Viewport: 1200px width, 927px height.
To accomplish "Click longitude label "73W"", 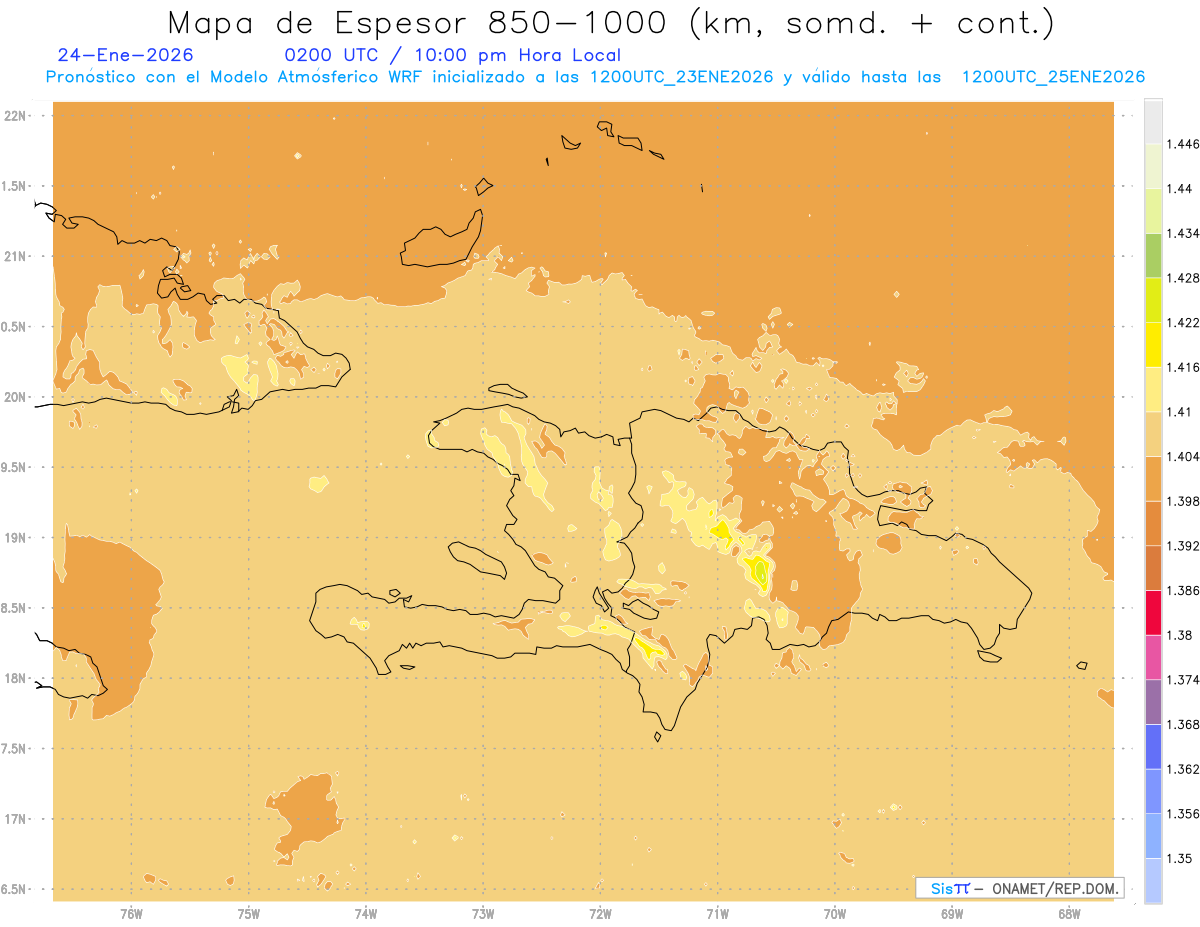I will (483, 914).
